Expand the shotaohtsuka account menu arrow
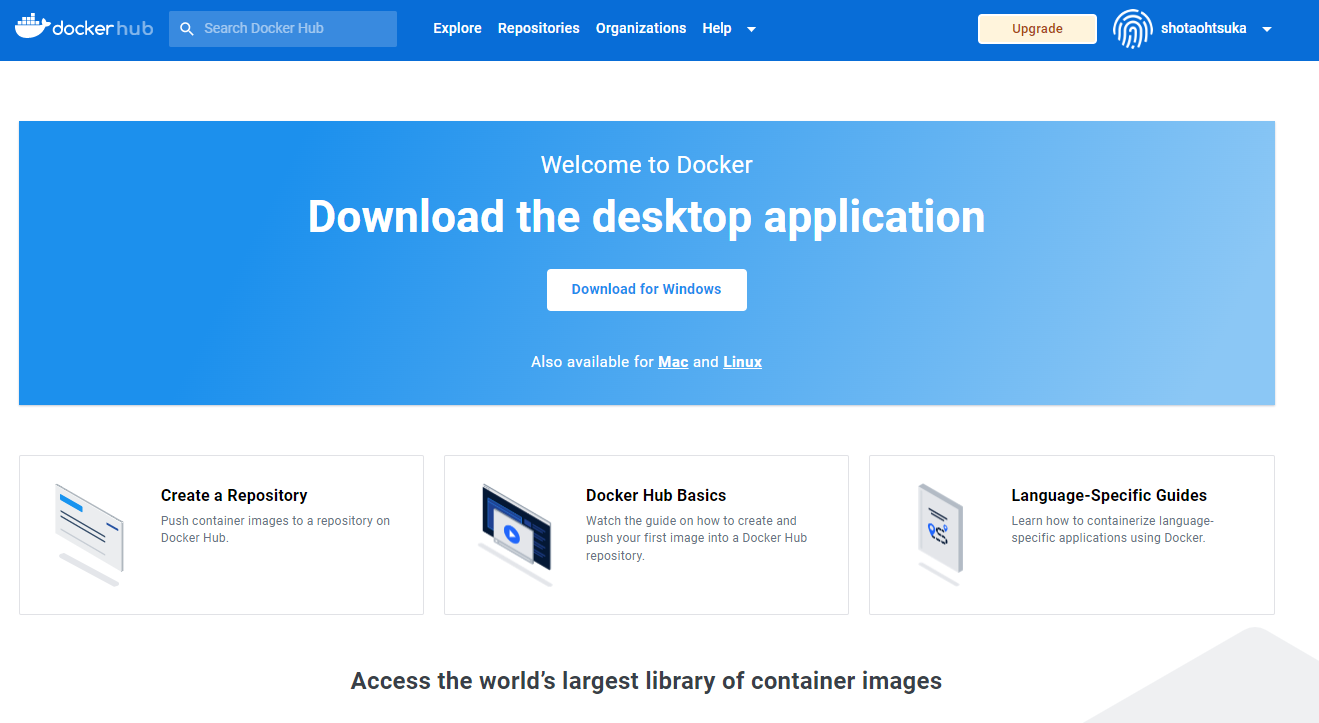 tap(1267, 29)
